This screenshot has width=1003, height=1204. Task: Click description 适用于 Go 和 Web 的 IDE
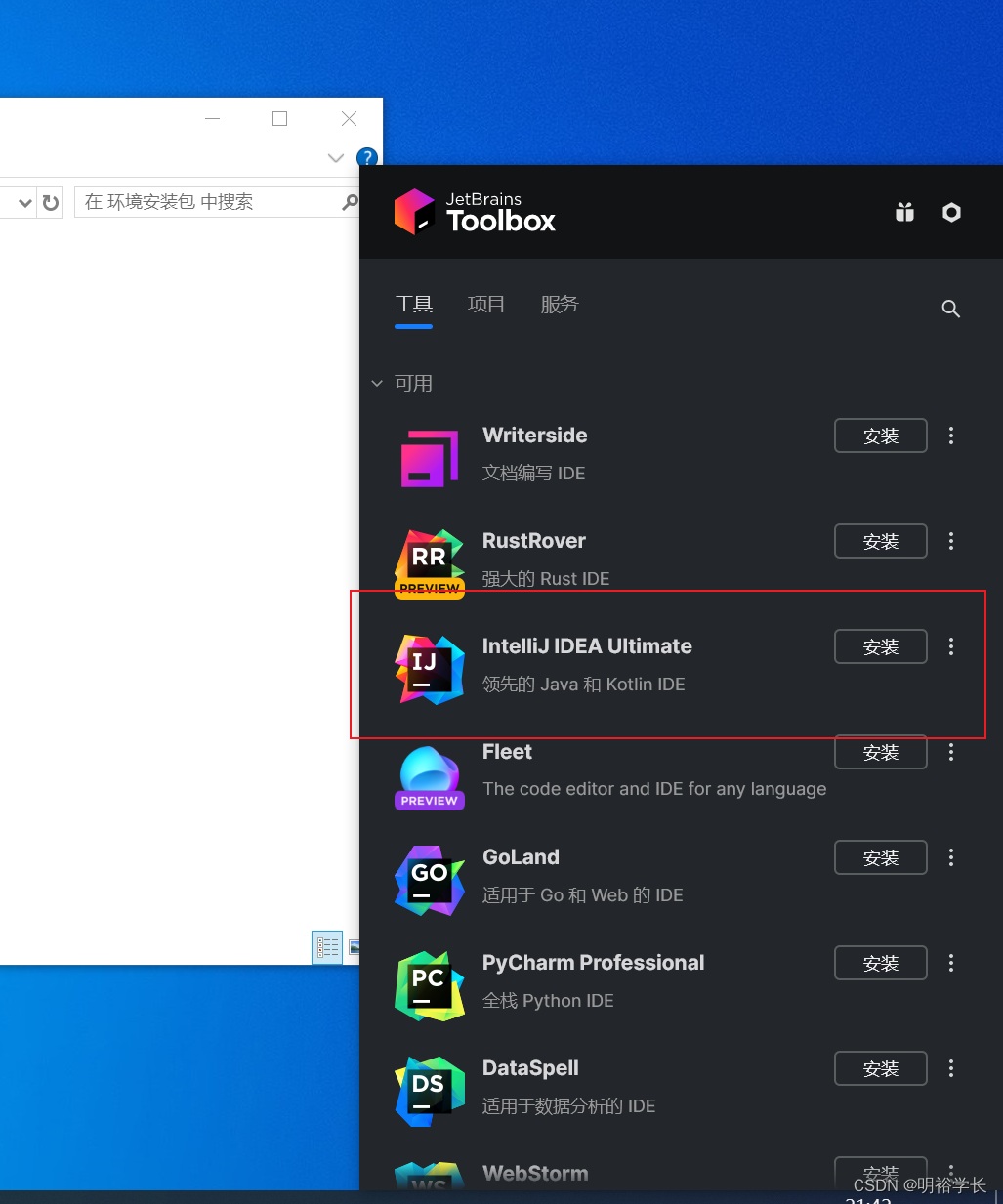(583, 895)
